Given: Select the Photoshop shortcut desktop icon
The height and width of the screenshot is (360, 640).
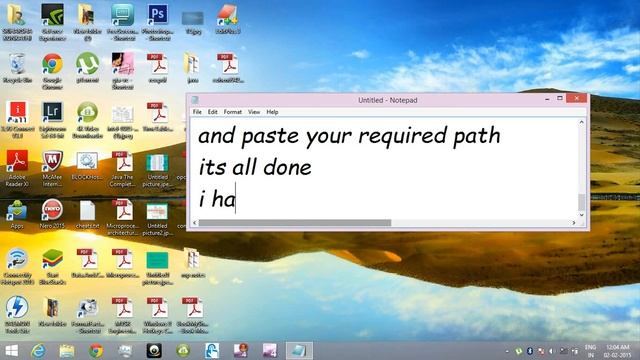Looking at the screenshot, I should (x=158, y=22).
